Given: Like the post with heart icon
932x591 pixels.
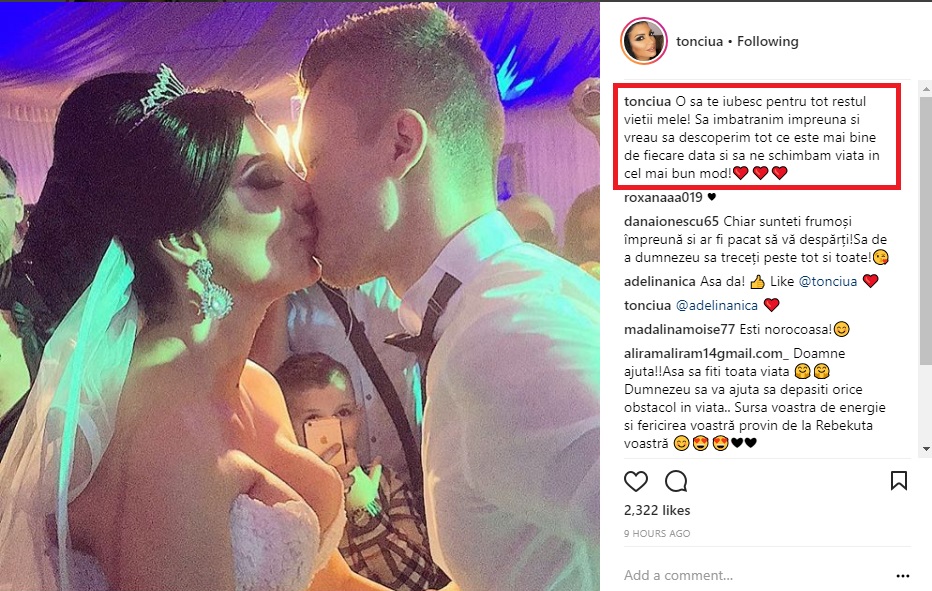Looking at the screenshot, I should click(x=635, y=481).
